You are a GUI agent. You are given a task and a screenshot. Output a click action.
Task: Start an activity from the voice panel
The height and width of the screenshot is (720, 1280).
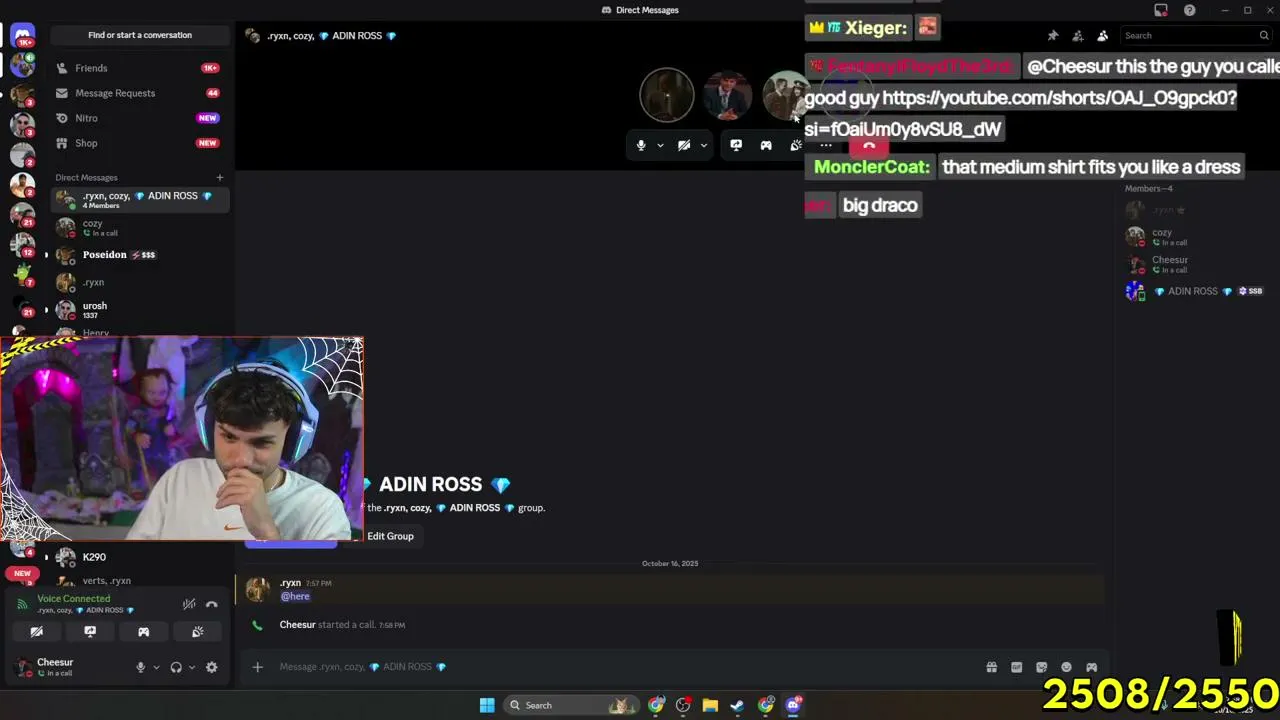point(144,632)
